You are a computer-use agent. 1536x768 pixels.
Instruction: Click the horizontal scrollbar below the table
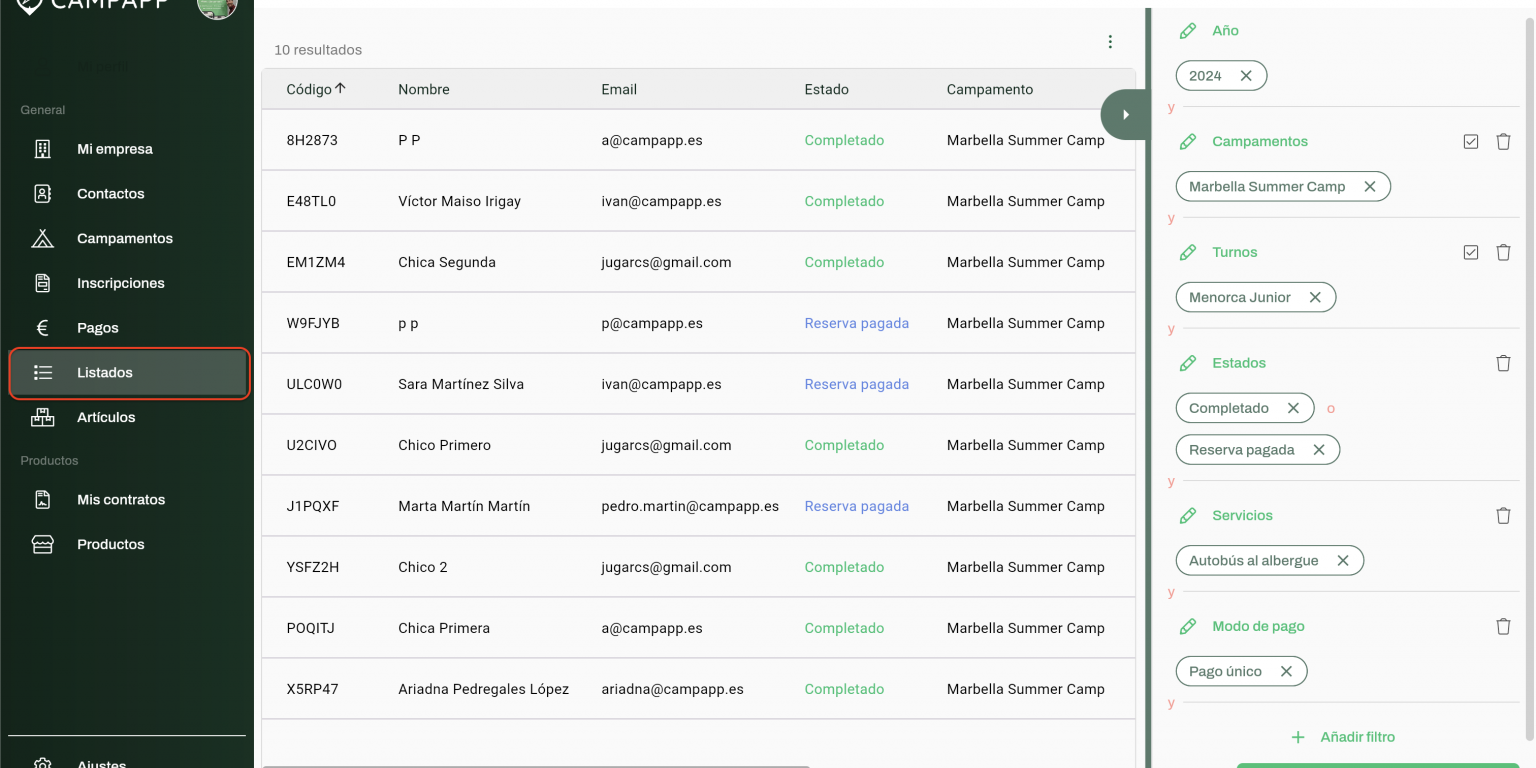click(535, 766)
